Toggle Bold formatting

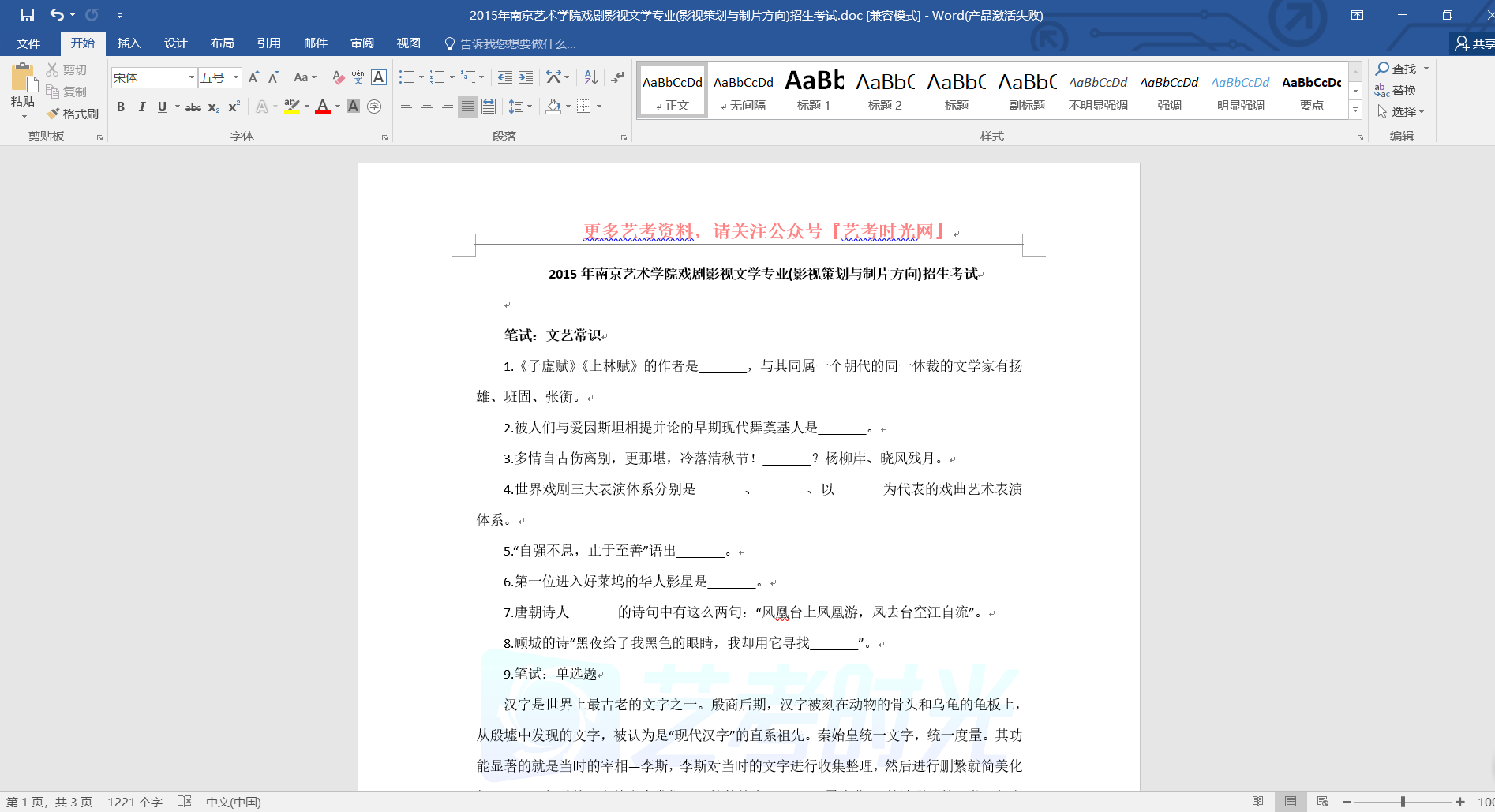(121, 107)
